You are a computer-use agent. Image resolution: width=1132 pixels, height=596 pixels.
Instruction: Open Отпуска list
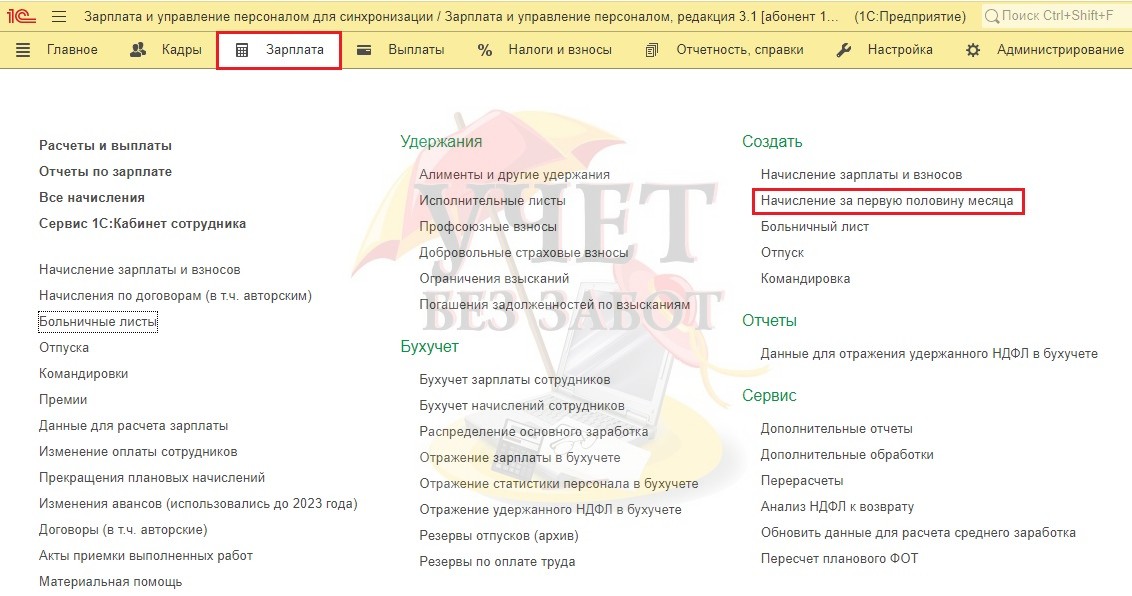pyautogui.click(x=64, y=348)
